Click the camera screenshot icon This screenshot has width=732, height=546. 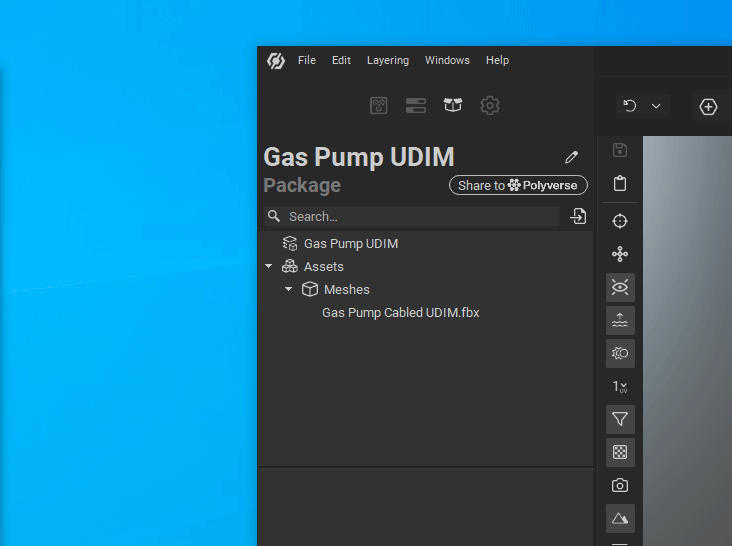pyautogui.click(x=620, y=485)
